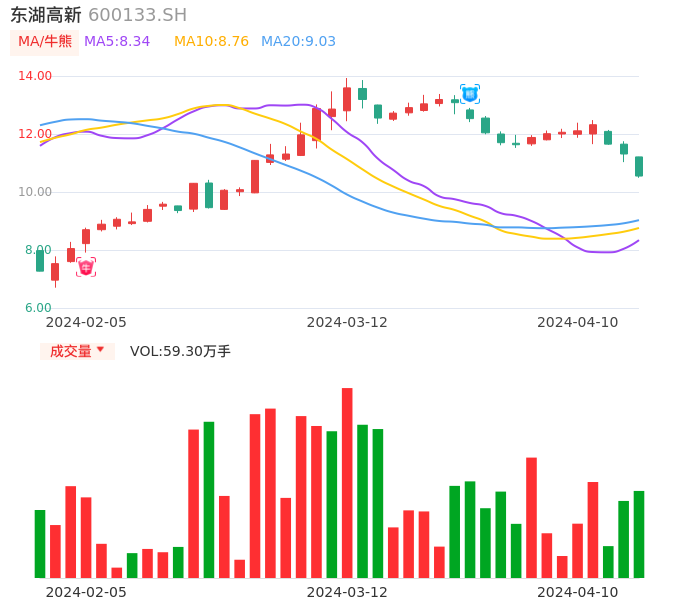
Task: Click the stock name 东湖高新
Action: [45, 15]
